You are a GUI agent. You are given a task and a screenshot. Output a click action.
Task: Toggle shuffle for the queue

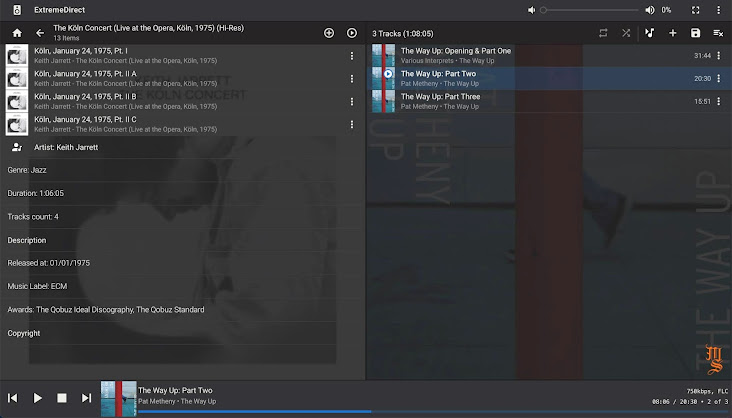[626, 33]
